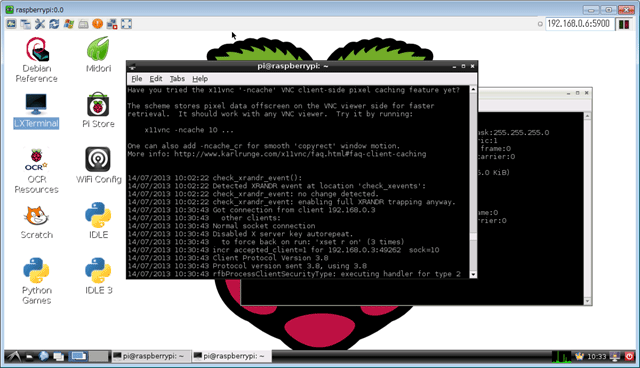Viewport: 640px width, 368px height.
Task: Click the CPU usage monitor in panel
Action: 562,356
